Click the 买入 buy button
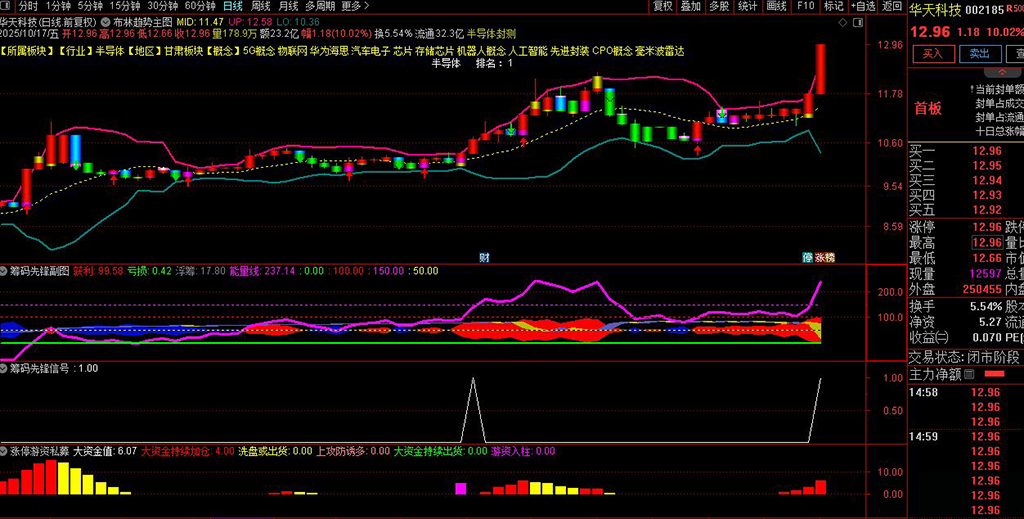This screenshot has height=519, width=1024. pyautogui.click(x=931, y=54)
